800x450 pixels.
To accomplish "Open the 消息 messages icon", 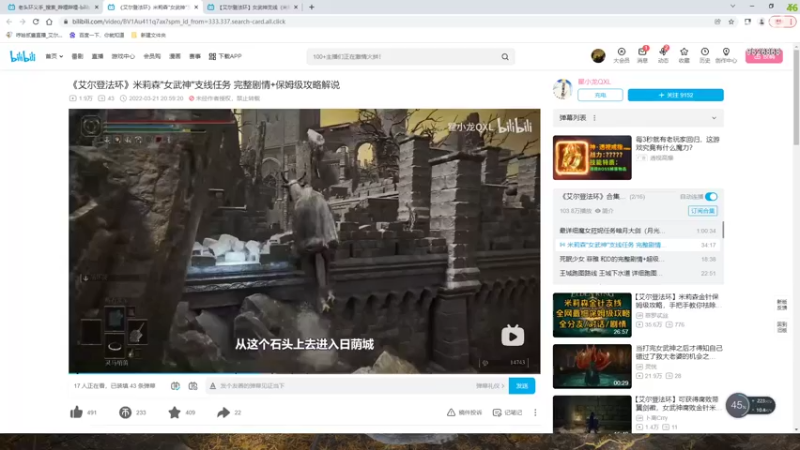I will click(x=642, y=55).
